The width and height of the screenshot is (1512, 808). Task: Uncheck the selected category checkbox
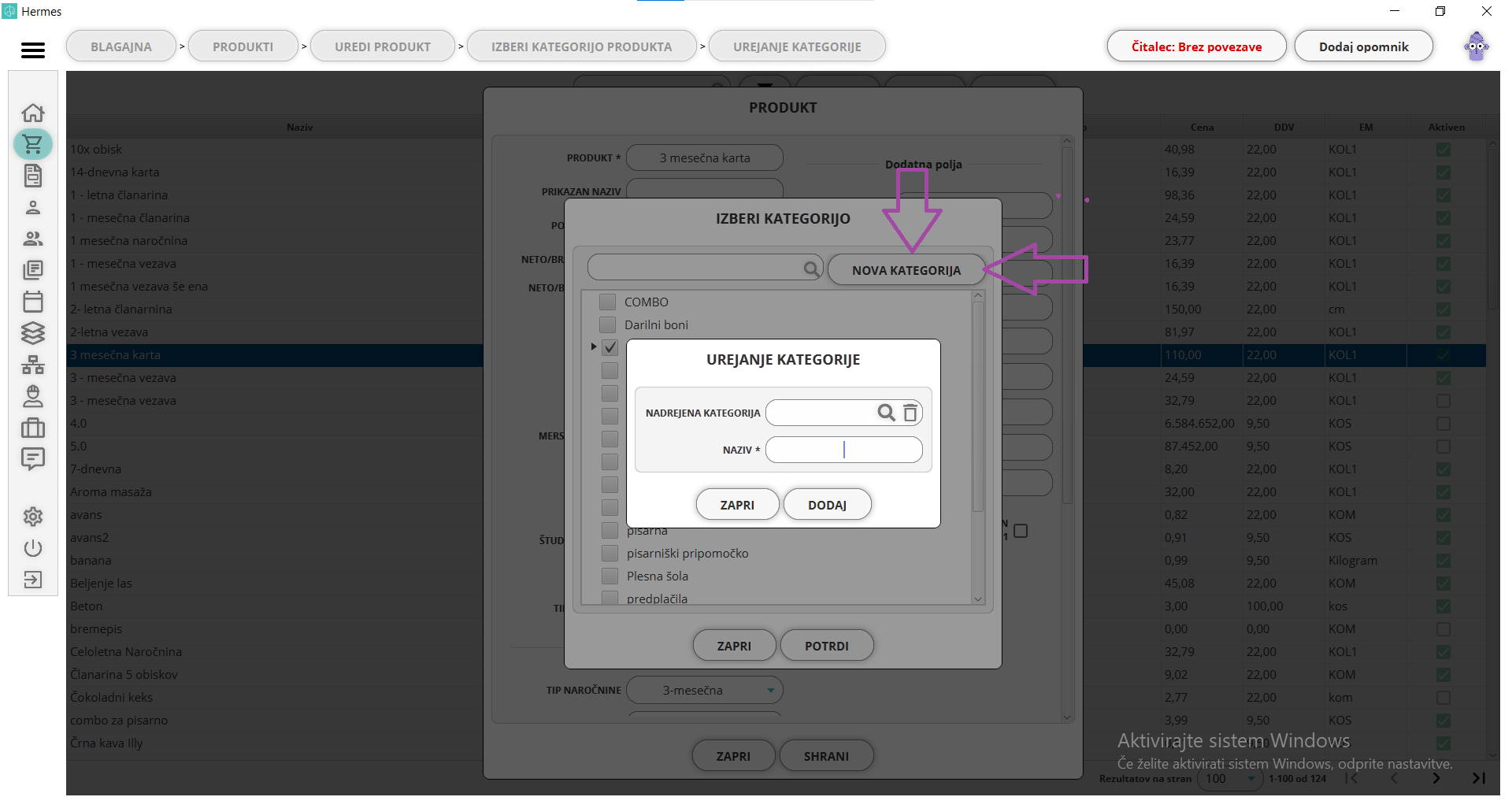click(610, 347)
